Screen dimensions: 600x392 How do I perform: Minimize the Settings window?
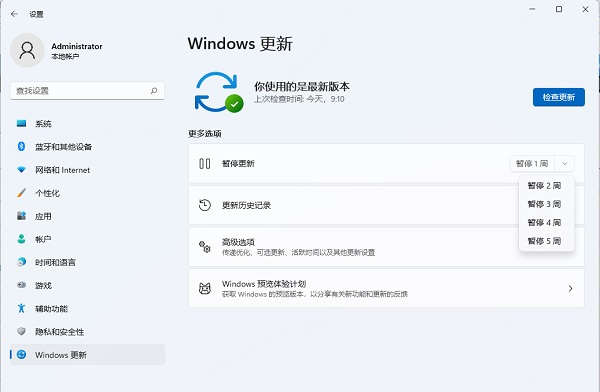532,9
